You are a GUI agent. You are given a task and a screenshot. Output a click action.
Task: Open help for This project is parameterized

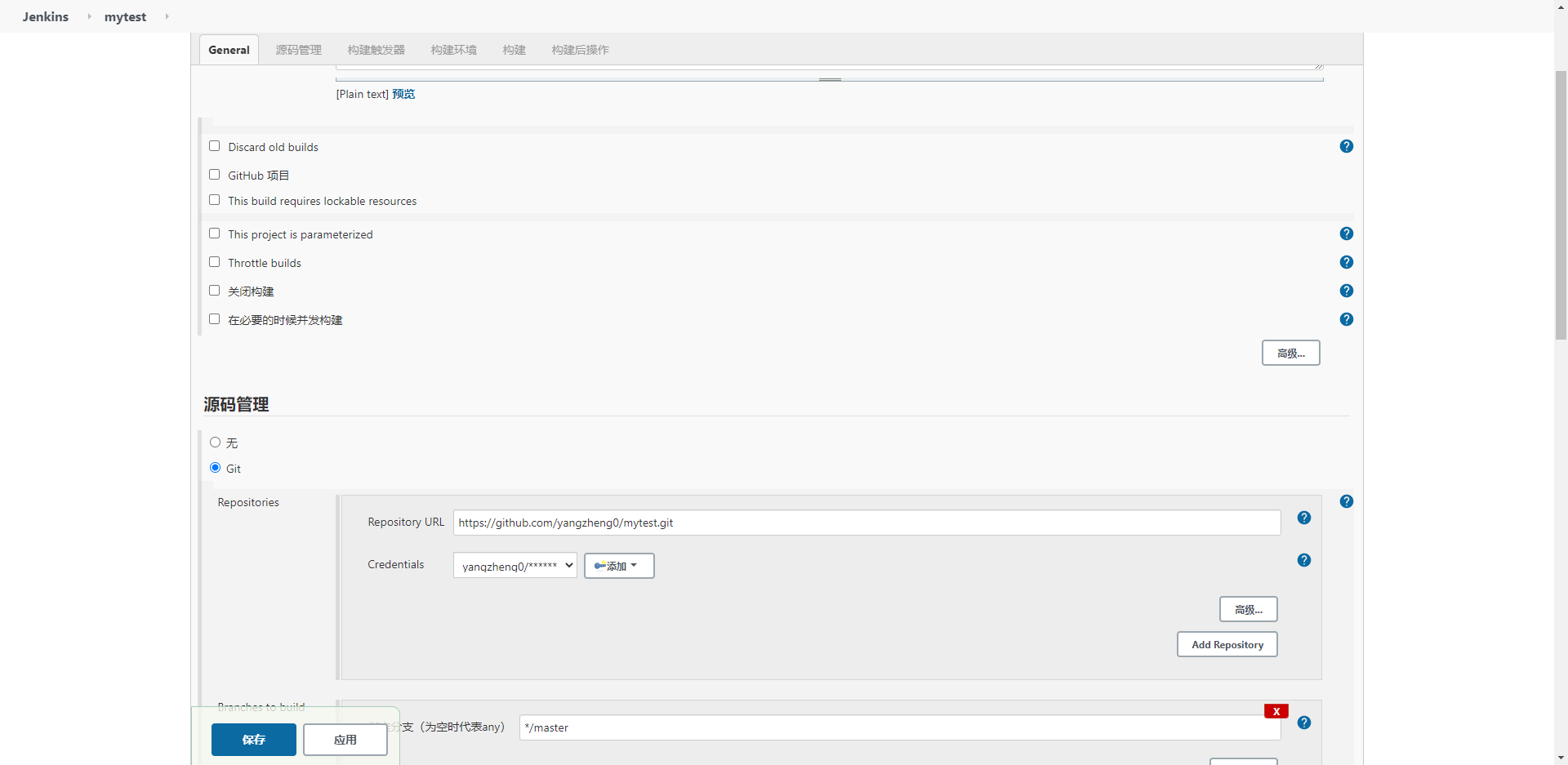(x=1346, y=233)
